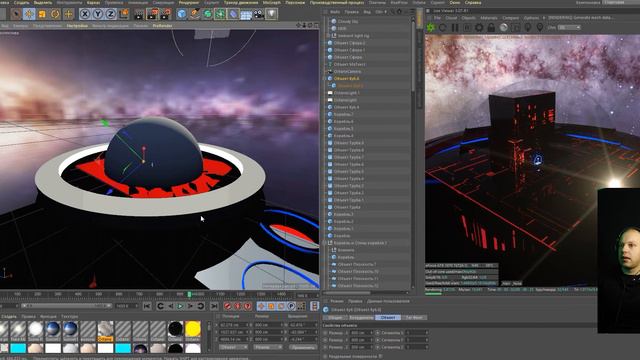Toggle parameter keyframe P icon
The width and height of the screenshot is (640, 360).
(291, 306)
